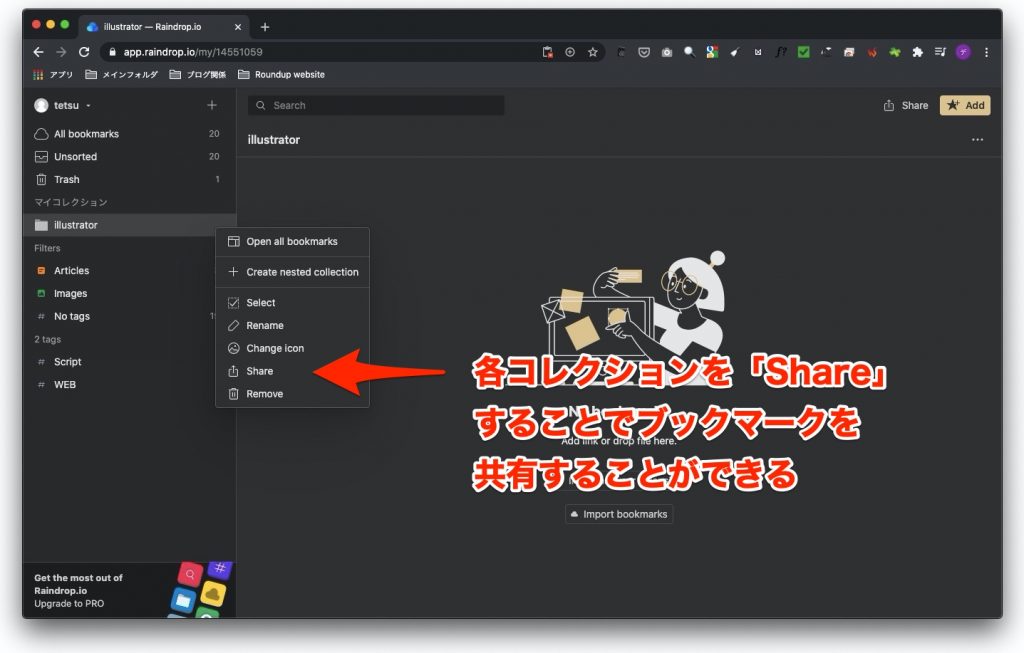The image size is (1024, 653).
Task: Focus the Search input field
Action: click(x=376, y=105)
